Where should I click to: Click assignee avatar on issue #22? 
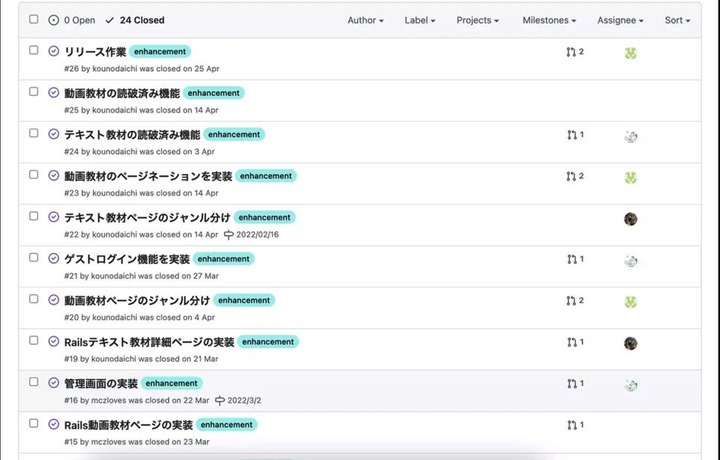click(x=631, y=219)
